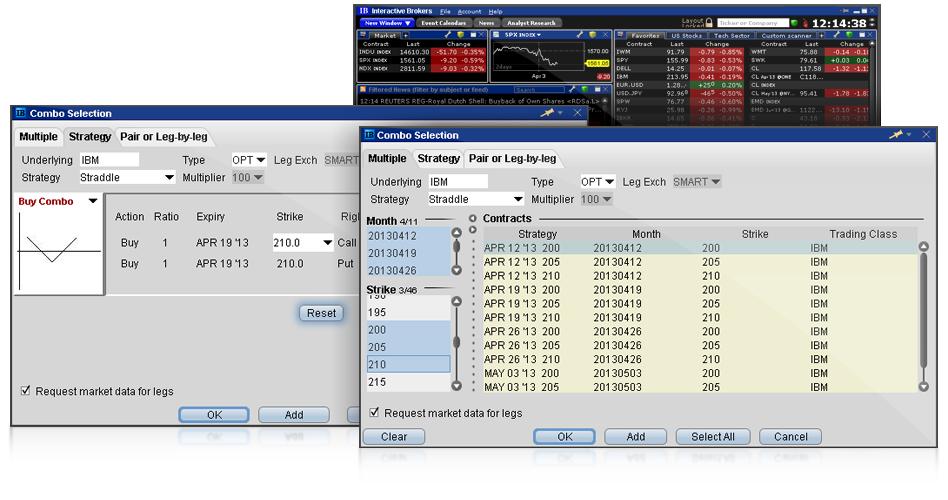Click the RSS icon of Filtered News

point(363,89)
